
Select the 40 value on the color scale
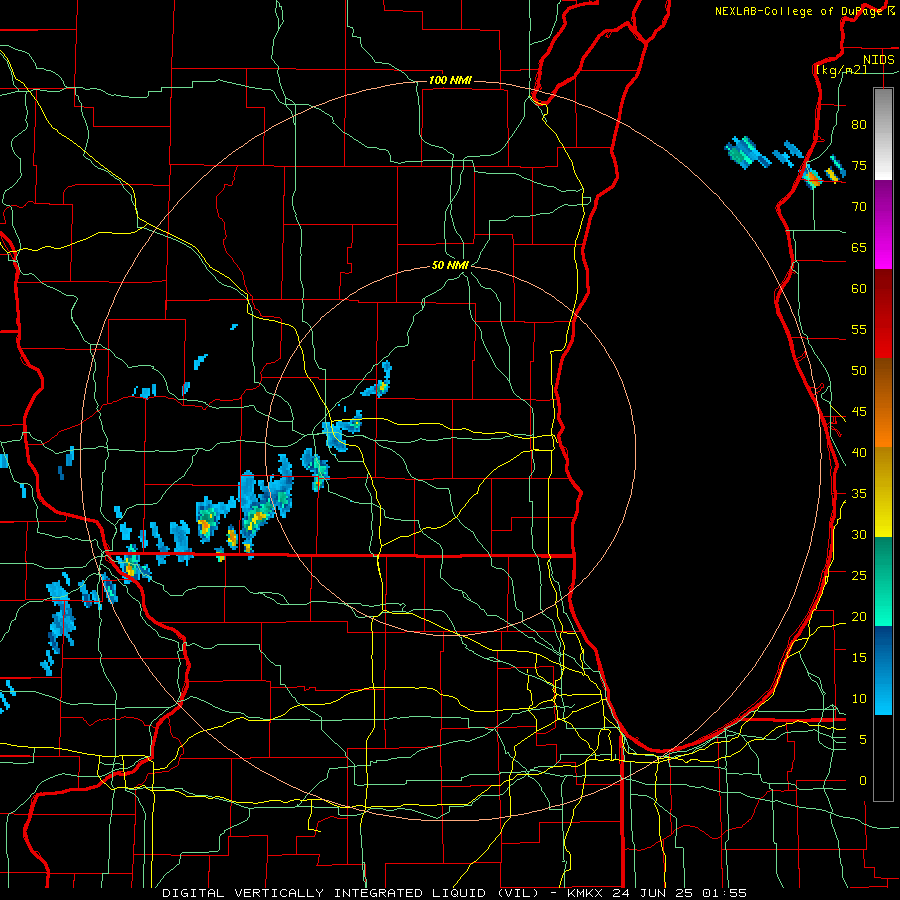point(859,453)
